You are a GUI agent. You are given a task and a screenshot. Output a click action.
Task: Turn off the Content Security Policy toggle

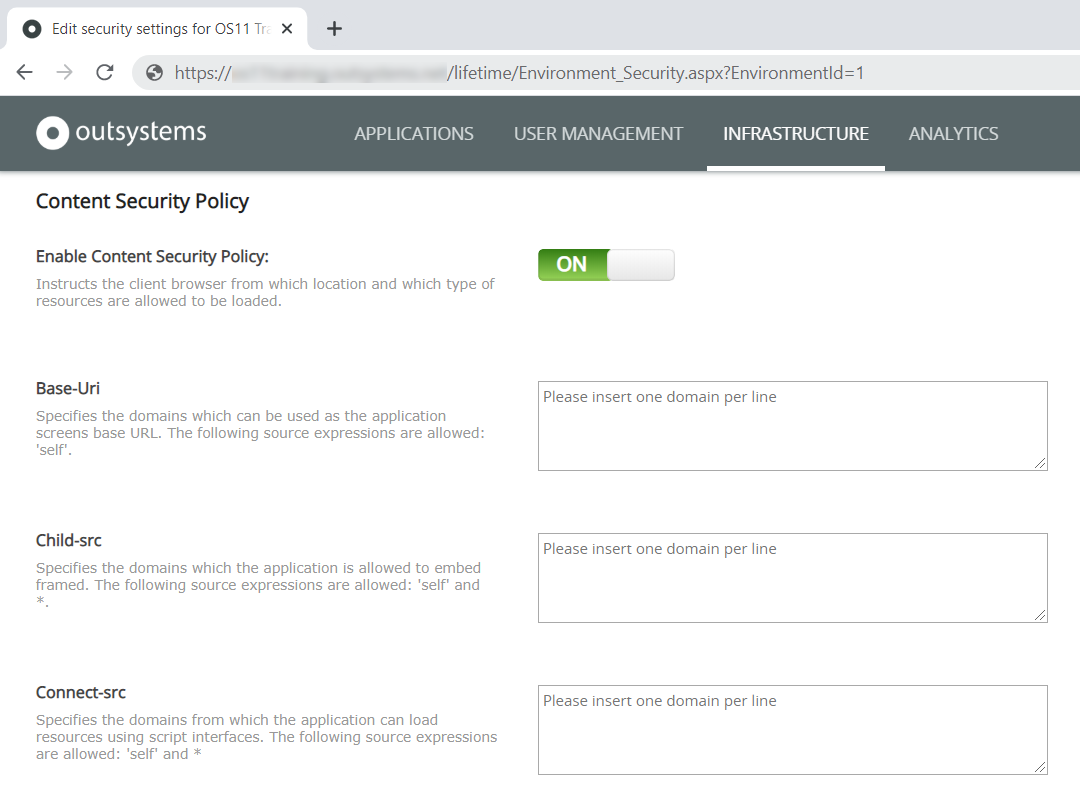tap(606, 264)
